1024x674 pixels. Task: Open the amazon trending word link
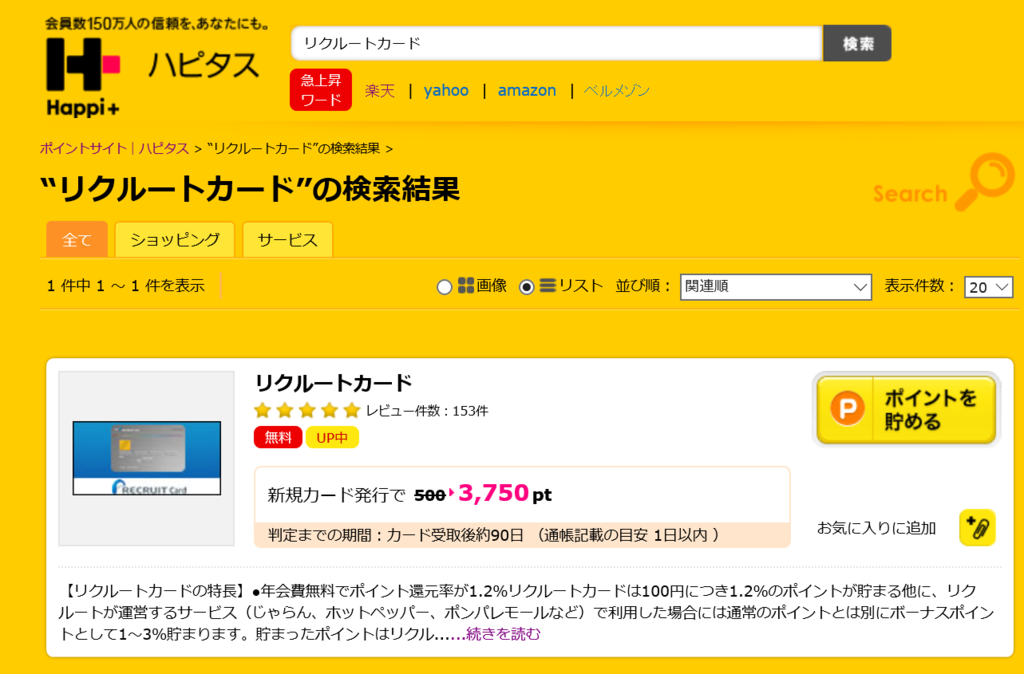point(527,90)
